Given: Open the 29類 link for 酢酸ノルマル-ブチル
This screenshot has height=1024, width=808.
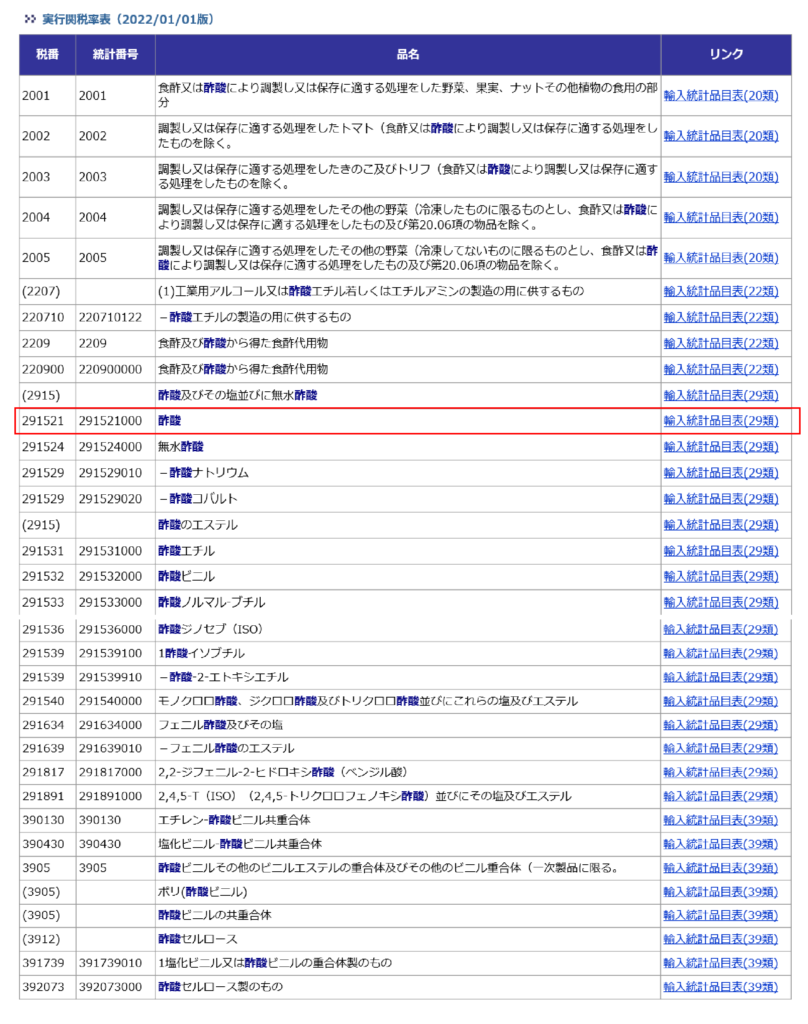Looking at the screenshot, I should pyautogui.click(x=721, y=602).
